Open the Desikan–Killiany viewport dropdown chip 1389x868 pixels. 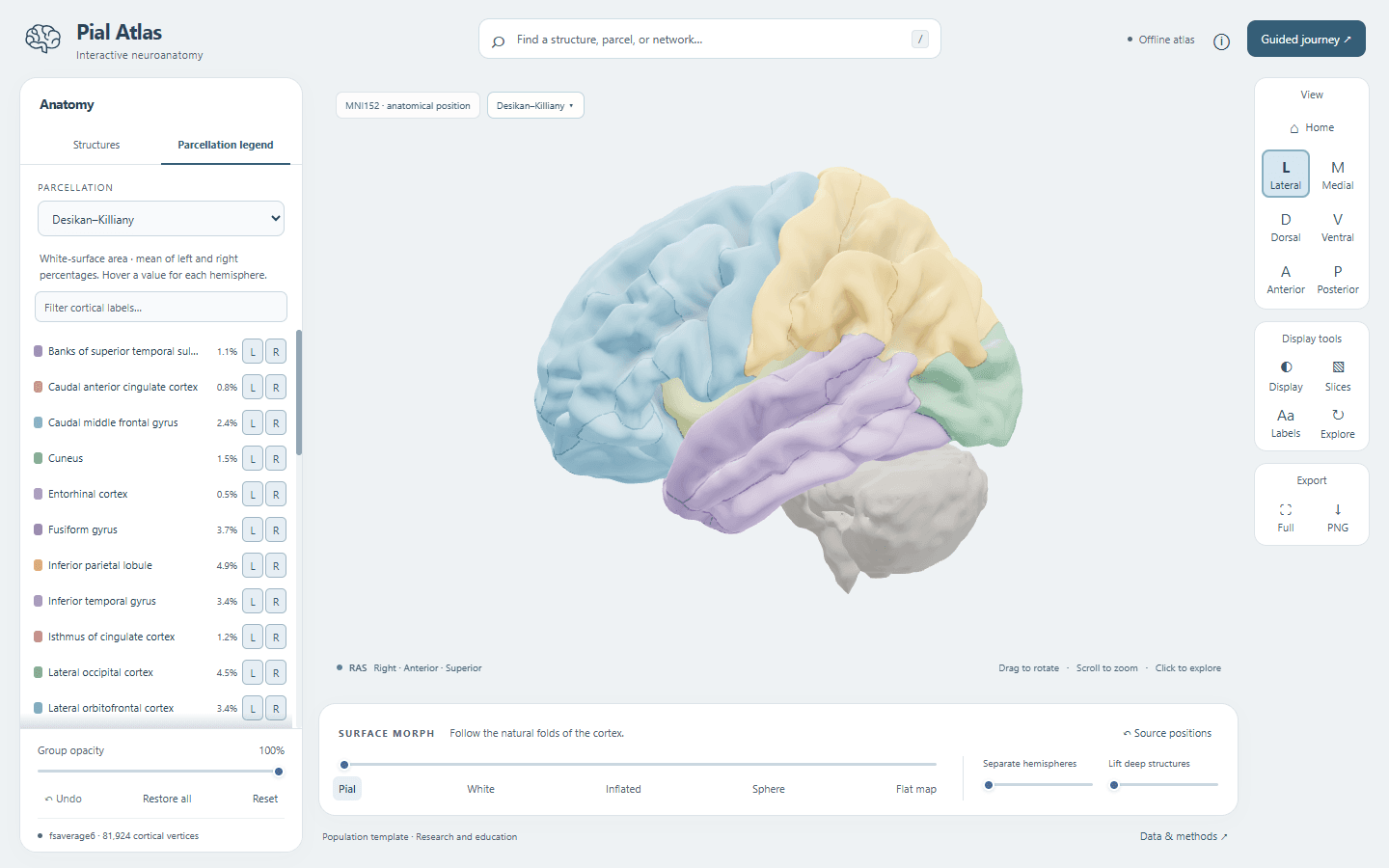point(535,105)
